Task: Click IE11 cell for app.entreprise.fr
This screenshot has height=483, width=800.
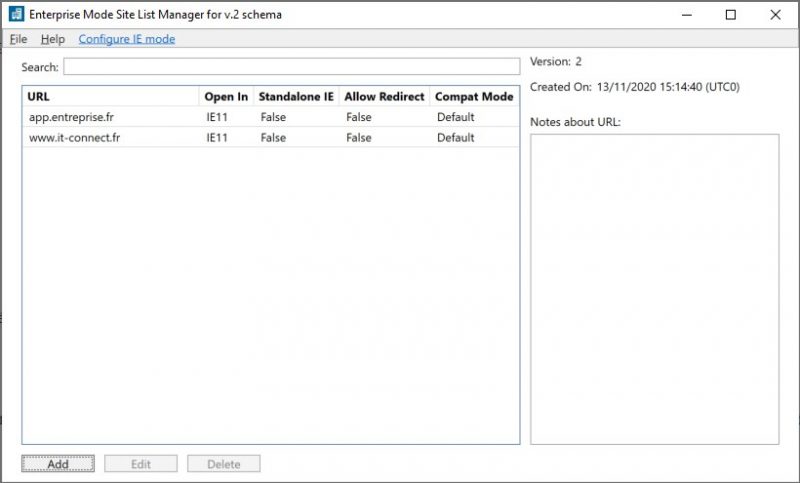Action: click(217, 117)
